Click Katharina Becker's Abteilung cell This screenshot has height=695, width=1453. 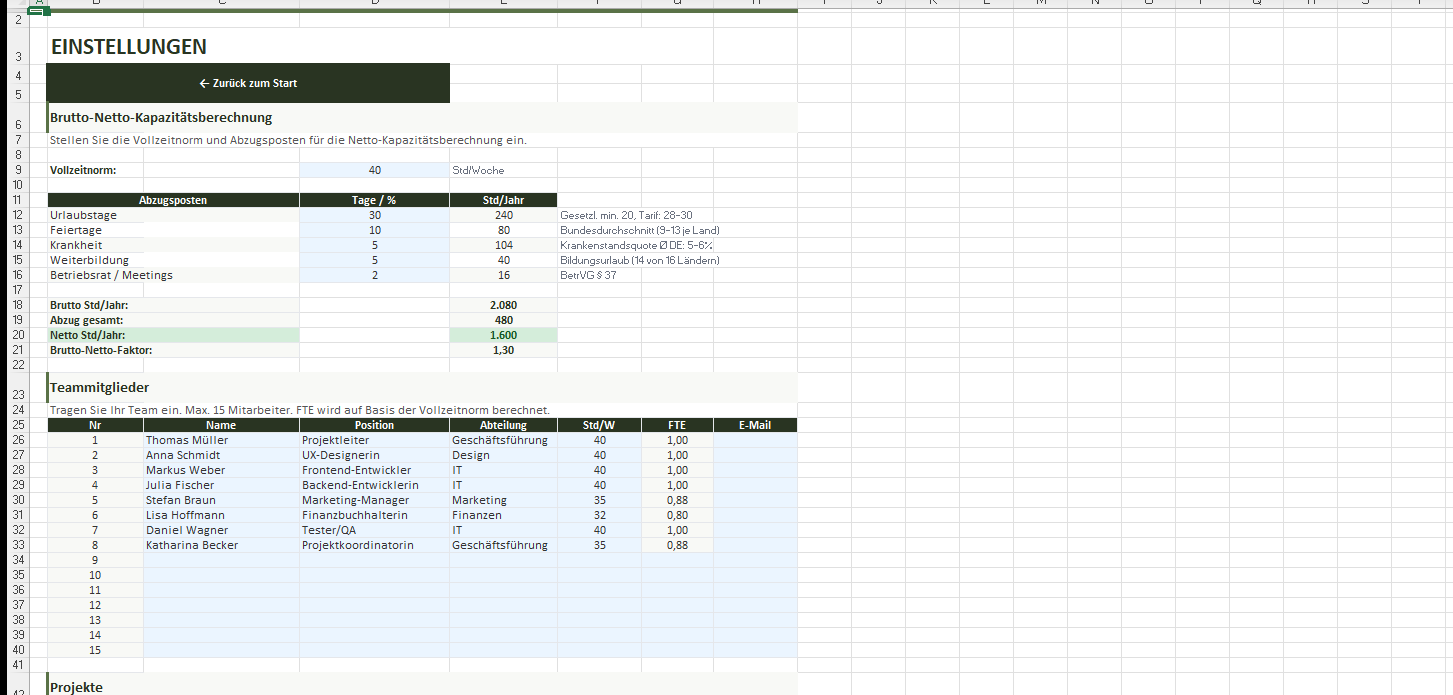pos(503,545)
